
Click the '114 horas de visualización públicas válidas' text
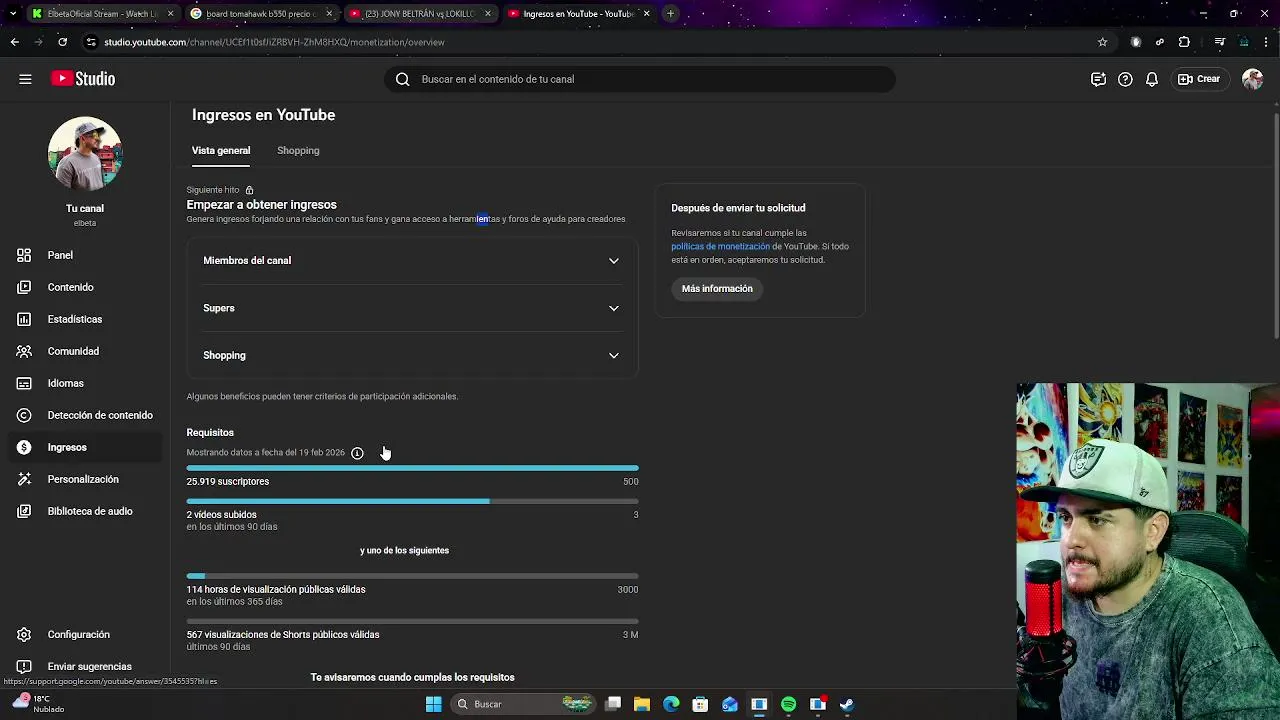point(276,589)
